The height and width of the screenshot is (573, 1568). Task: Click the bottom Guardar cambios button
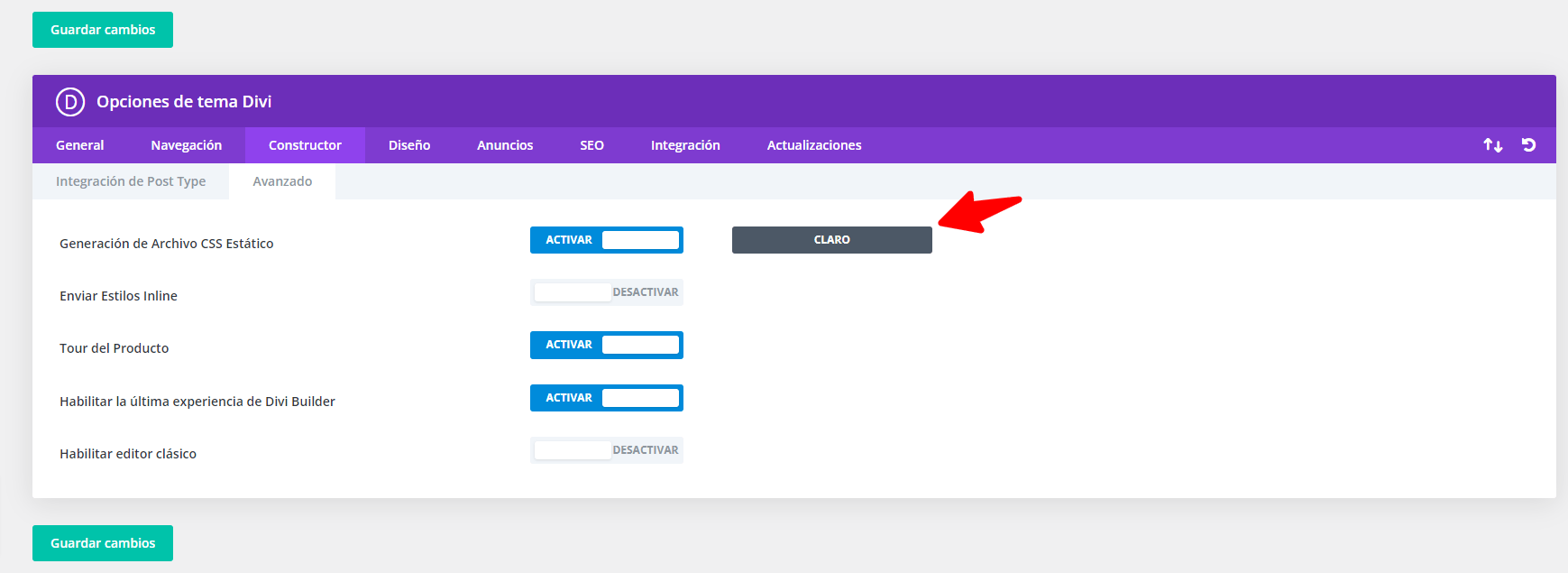(x=103, y=543)
